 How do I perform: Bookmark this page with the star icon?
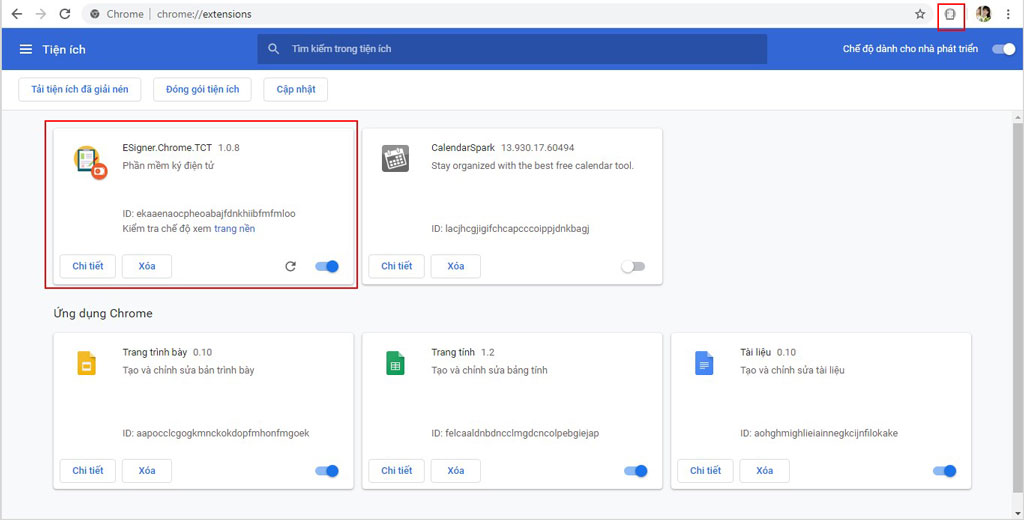click(x=920, y=14)
